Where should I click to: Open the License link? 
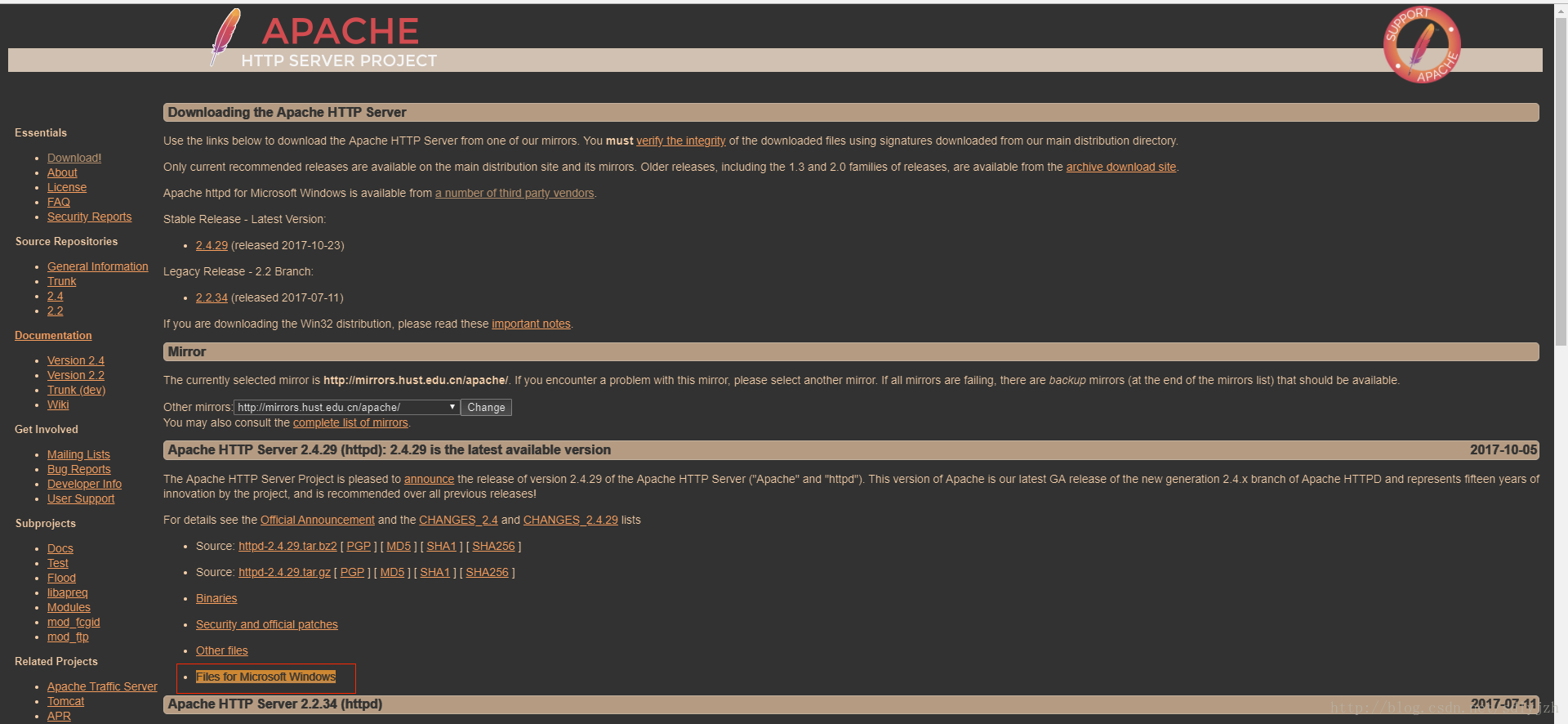coord(67,187)
